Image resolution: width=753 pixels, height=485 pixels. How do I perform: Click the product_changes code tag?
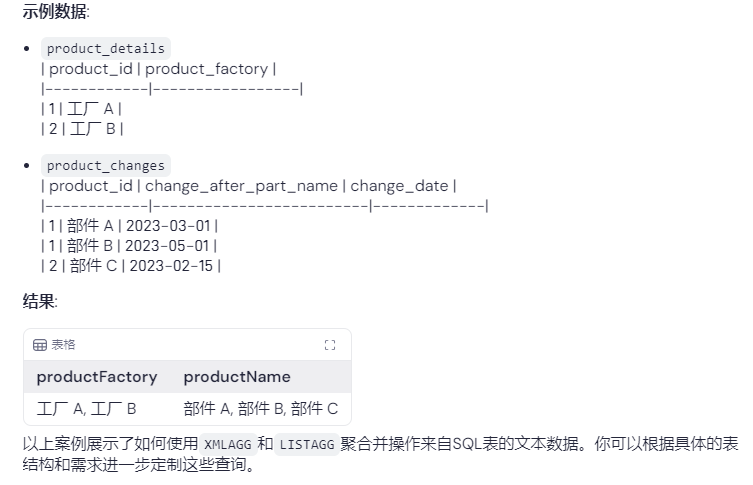[x=106, y=166]
